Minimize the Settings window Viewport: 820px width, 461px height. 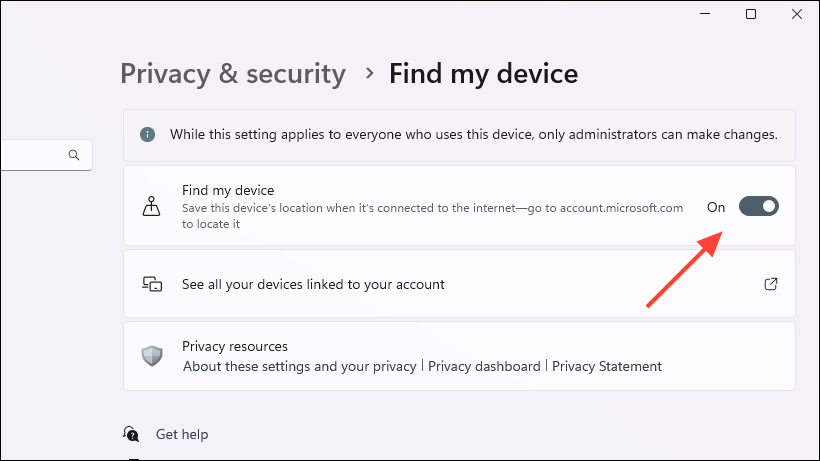[x=705, y=14]
